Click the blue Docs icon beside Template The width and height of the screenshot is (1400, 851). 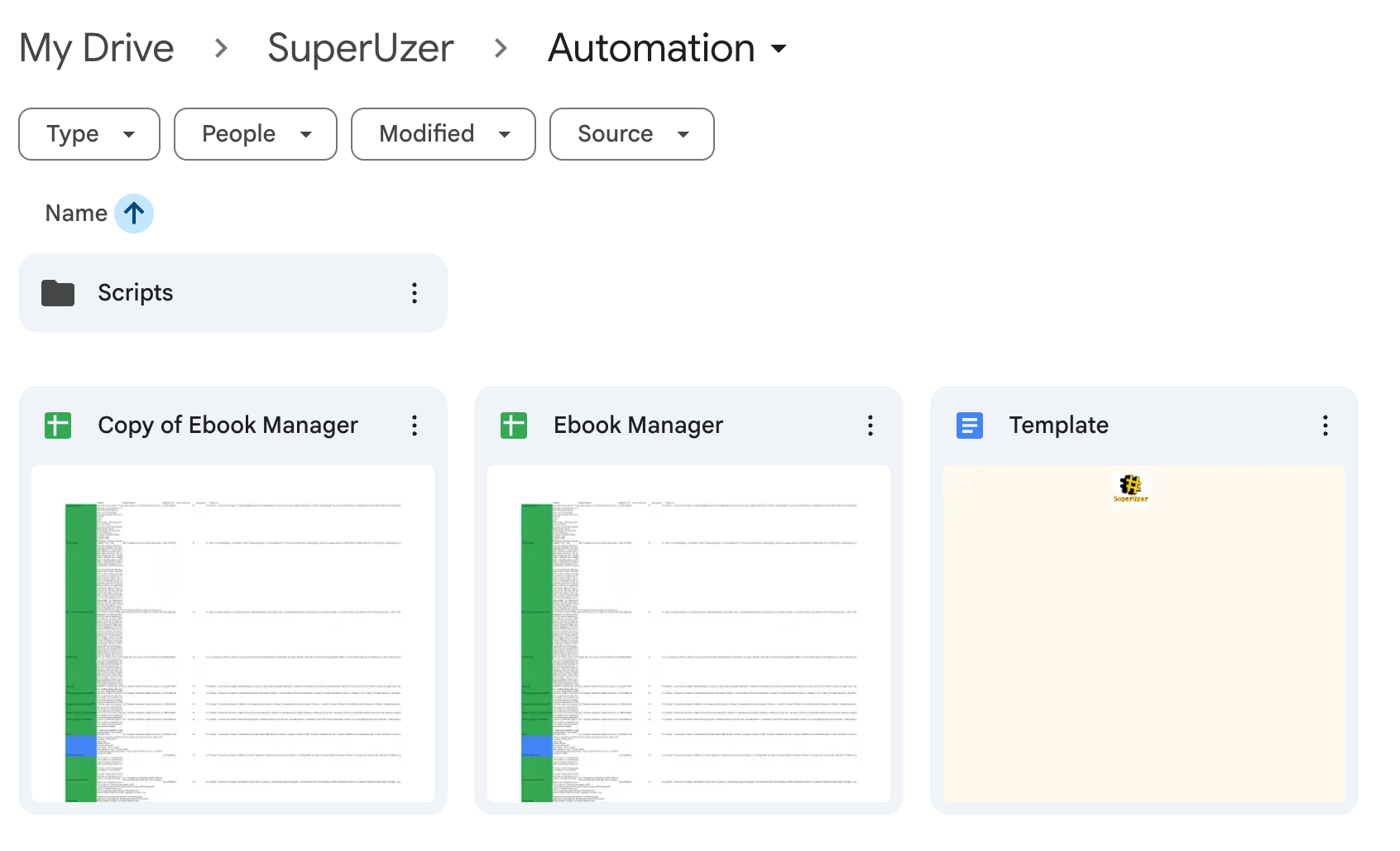[969, 425]
